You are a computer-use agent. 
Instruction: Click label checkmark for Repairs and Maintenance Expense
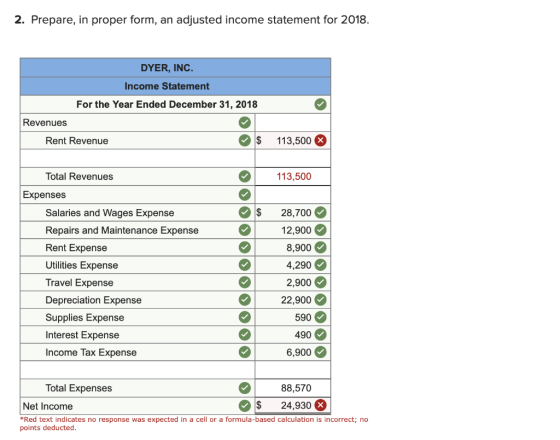pos(245,230)
